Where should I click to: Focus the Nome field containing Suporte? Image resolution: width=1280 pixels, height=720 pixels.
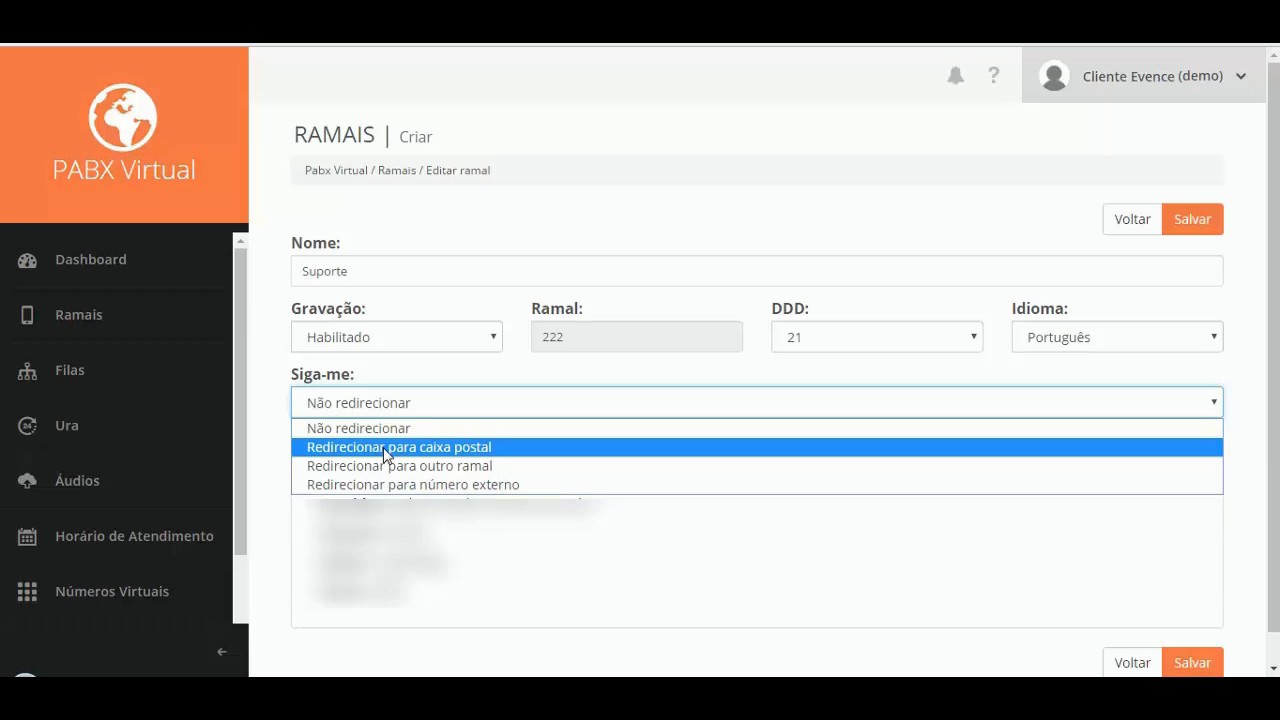pos(757,271)
